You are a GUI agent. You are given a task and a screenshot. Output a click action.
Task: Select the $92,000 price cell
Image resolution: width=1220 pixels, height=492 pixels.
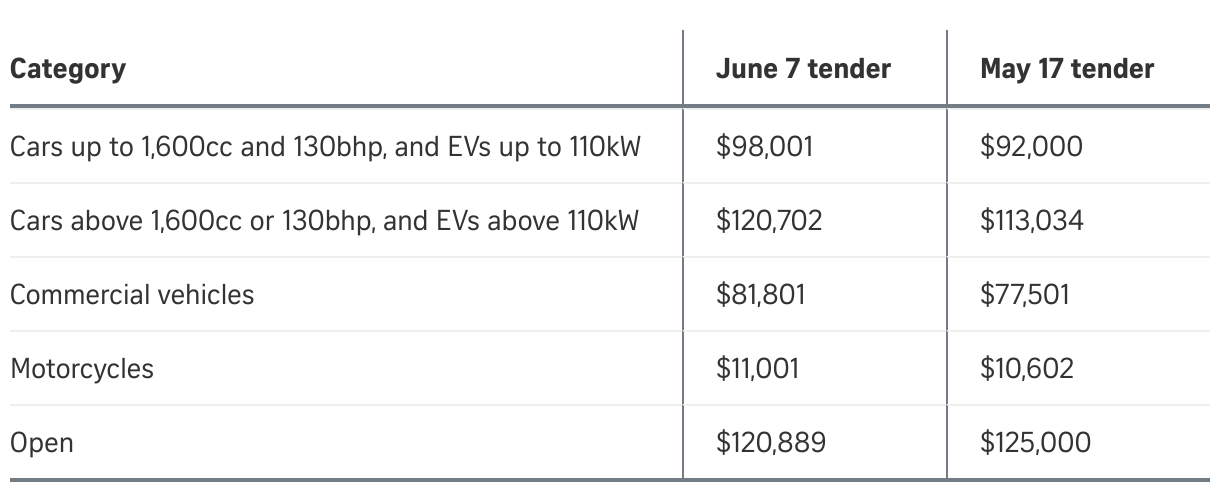1031,147
